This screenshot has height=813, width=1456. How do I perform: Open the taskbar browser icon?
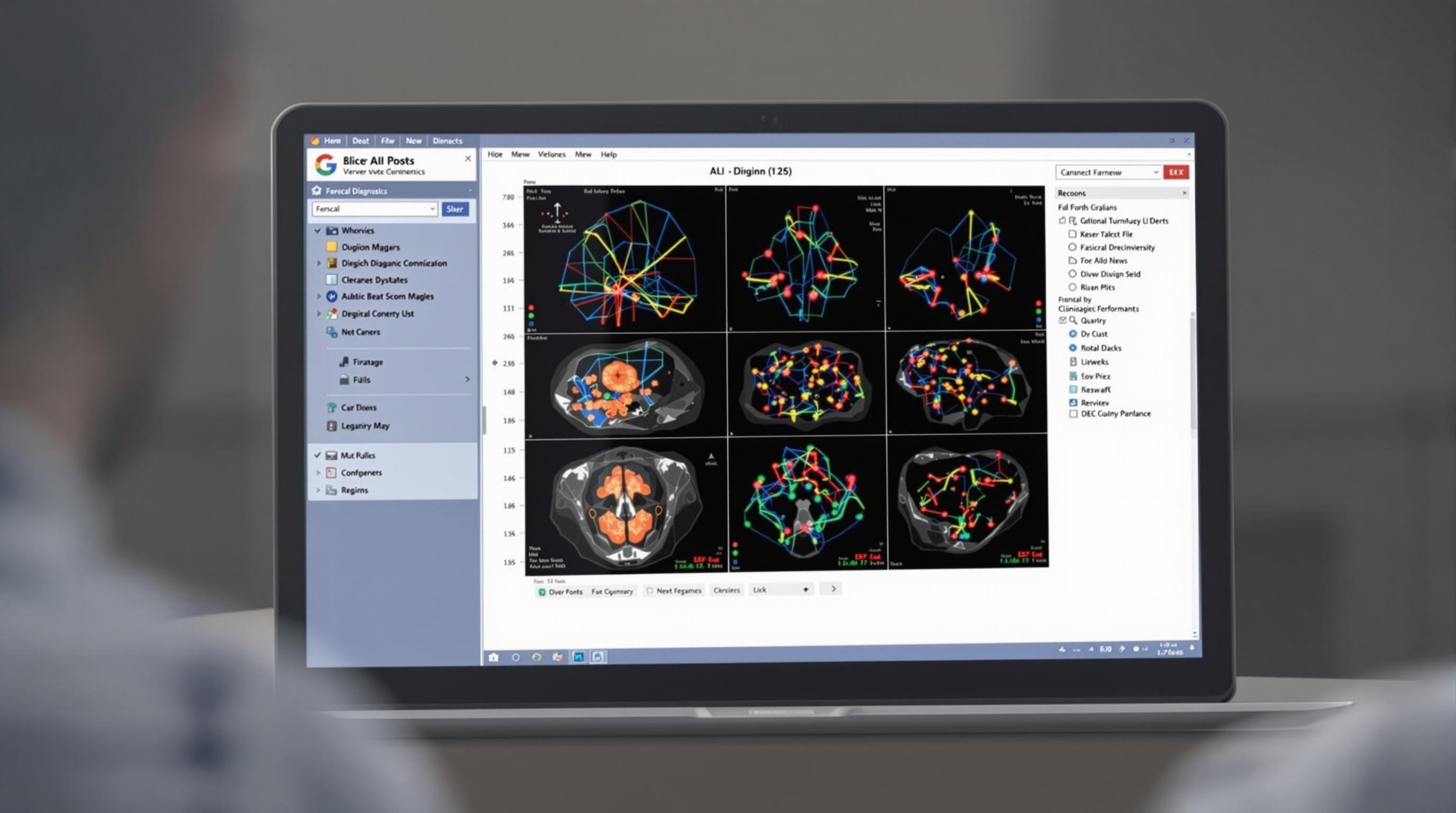[x=536, y=657]
